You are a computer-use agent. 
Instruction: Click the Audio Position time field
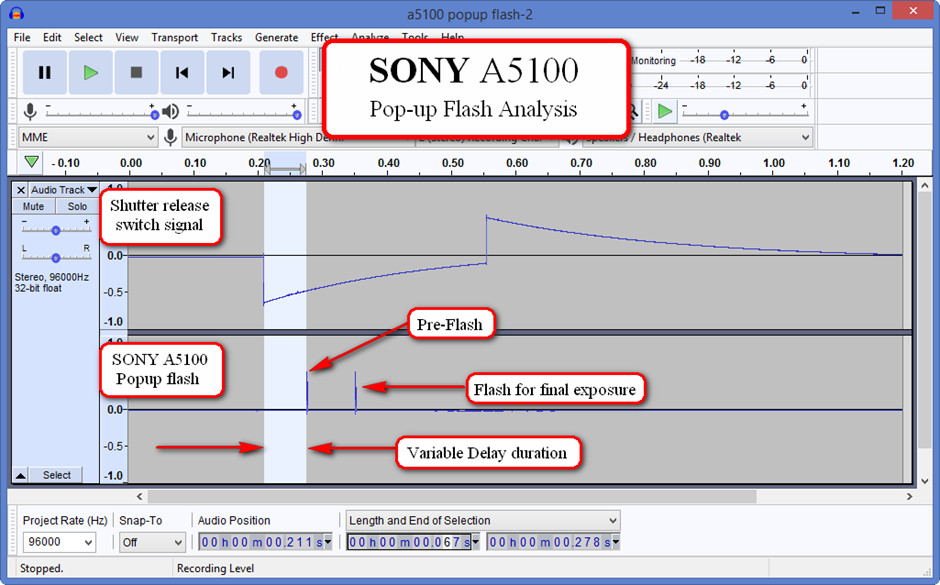(x=264, y=541)
